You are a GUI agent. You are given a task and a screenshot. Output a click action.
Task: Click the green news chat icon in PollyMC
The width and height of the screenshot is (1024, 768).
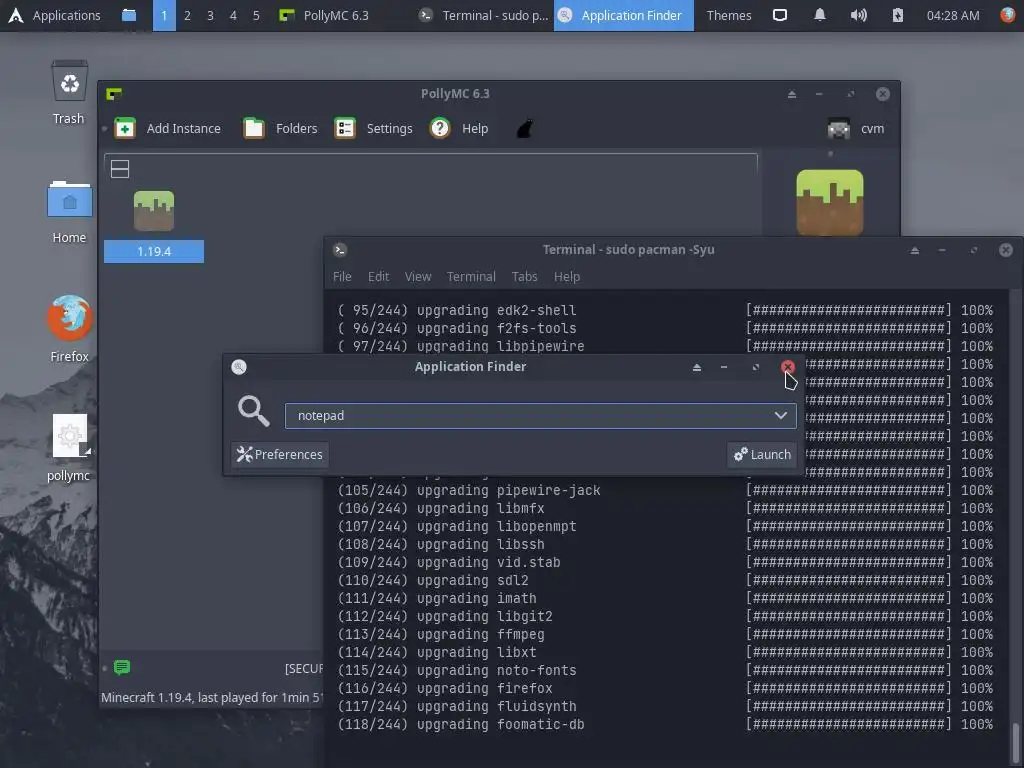122,667
